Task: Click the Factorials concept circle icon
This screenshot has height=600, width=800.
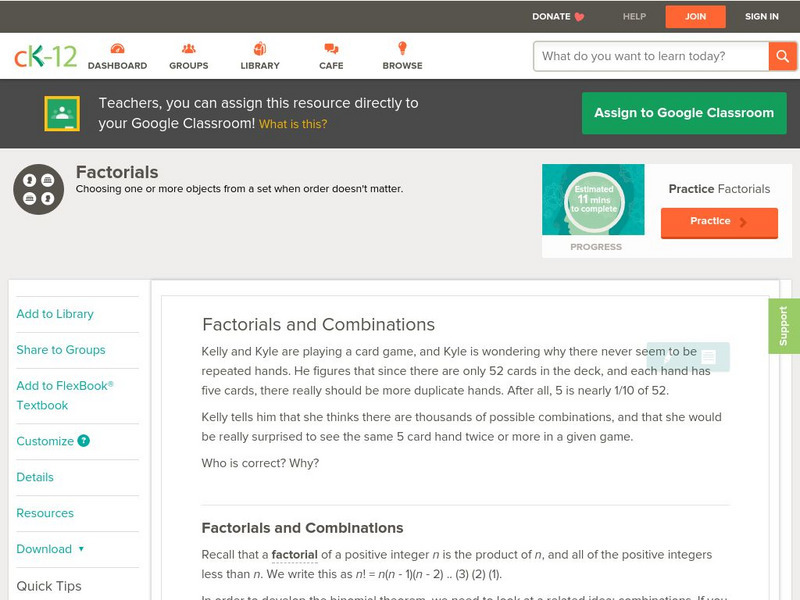Action: coord(38,189)
